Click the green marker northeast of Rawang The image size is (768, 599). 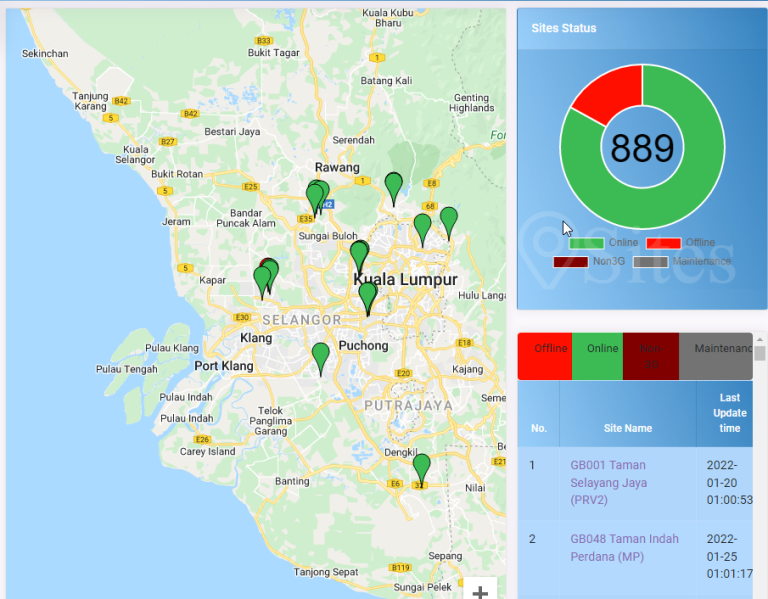click(394, 185)
